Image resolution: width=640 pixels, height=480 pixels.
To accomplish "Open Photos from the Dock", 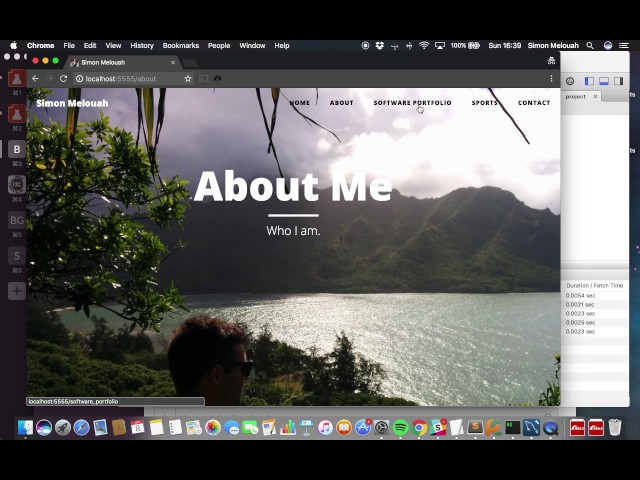I will [x=213, y=427].
